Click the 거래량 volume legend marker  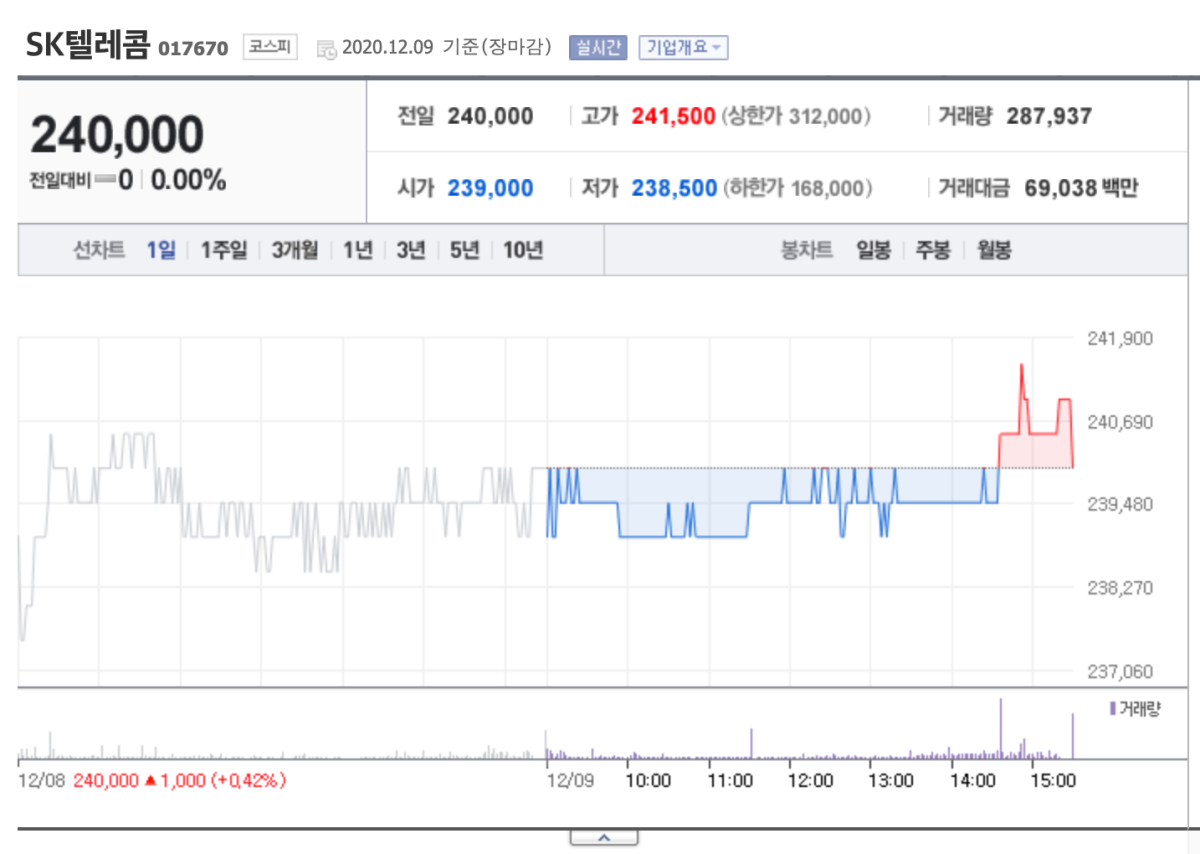click(x=1112, y=709)
